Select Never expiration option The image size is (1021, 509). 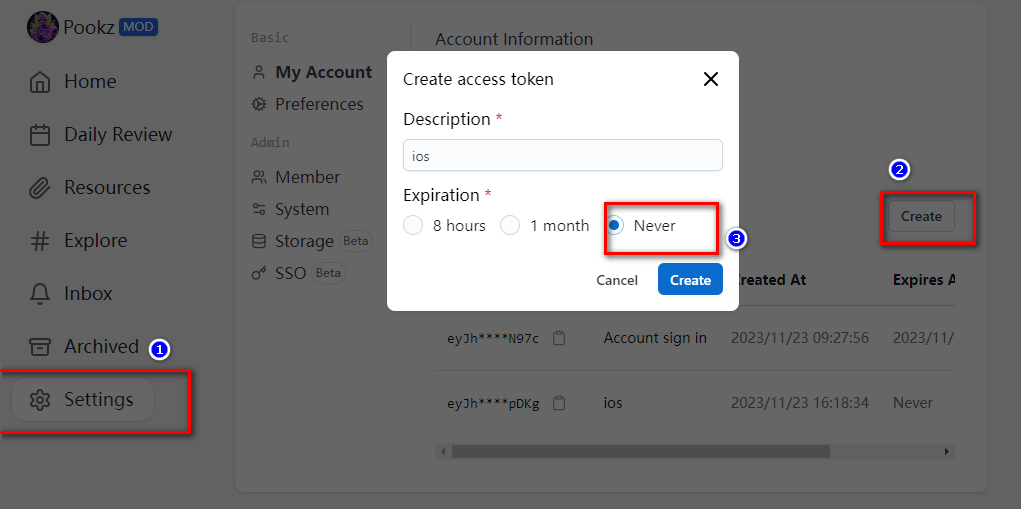tap(615, 226)
